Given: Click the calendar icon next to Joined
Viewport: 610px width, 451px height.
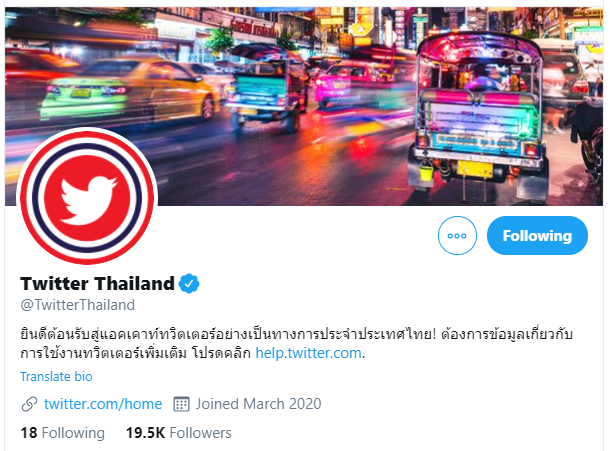Looking at the screenshot, I should (x=181, y=404).
